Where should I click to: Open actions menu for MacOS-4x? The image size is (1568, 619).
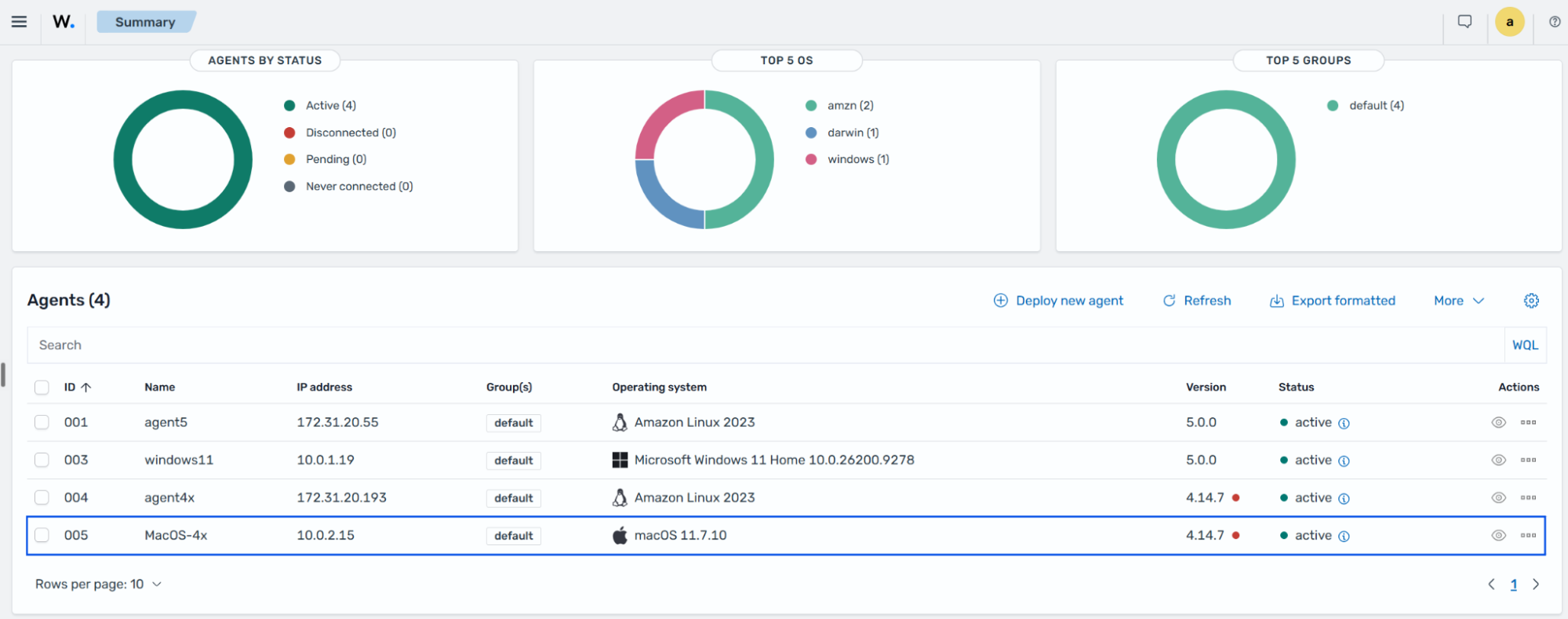(1528, 535)
